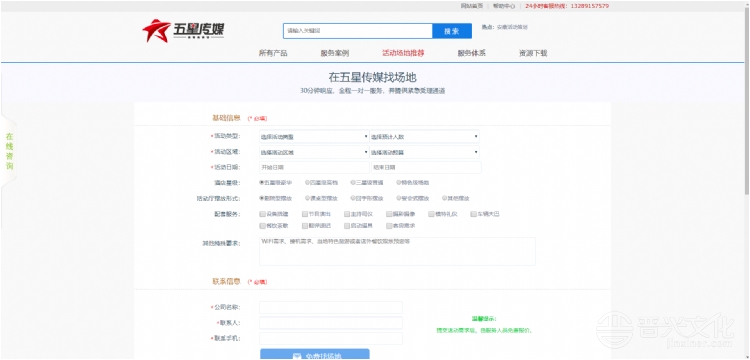Select the 三星级普通 hotel radio

[353, 182]
